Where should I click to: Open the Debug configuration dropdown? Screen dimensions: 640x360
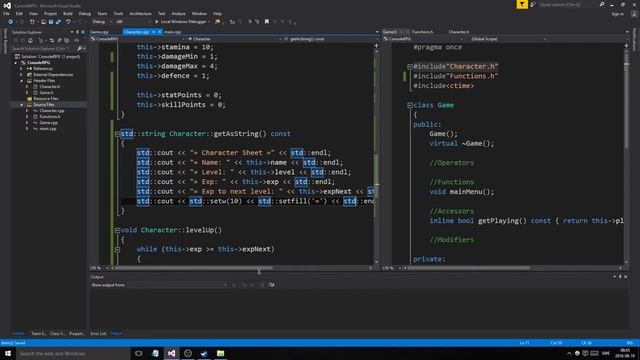click(101, 22)
